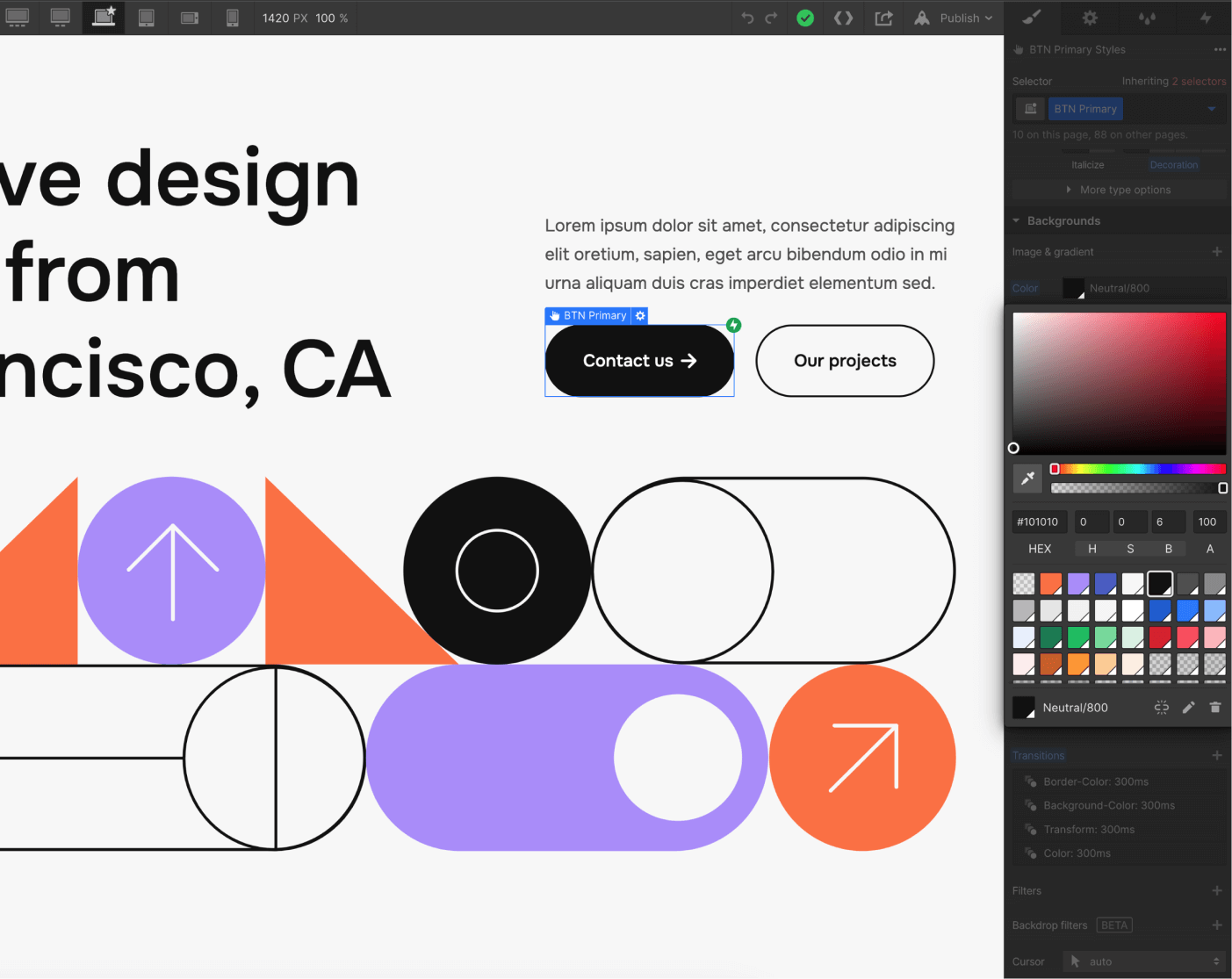Click the Decoration label

tap(1174, 165)
